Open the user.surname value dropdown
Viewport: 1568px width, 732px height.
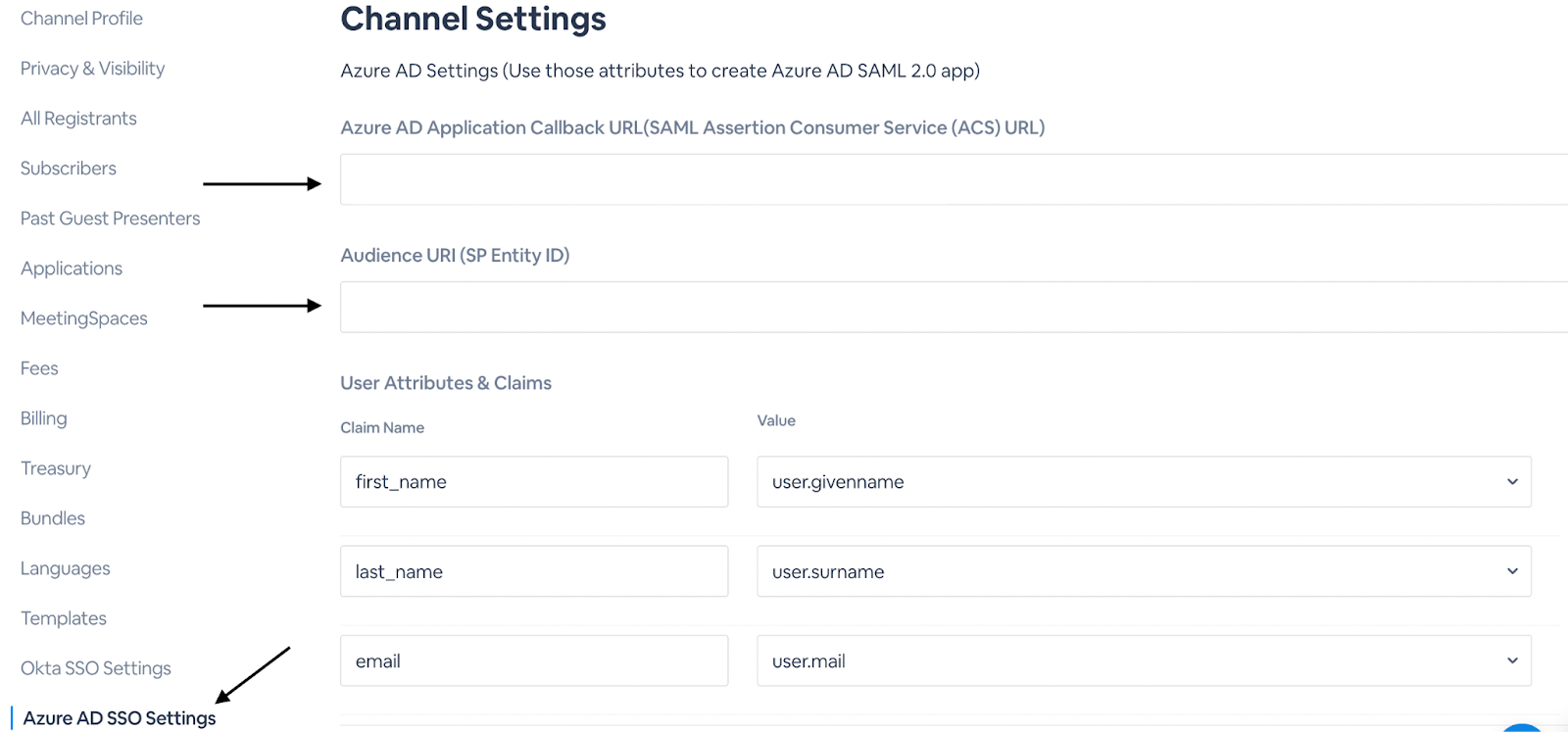[1143, 572]
